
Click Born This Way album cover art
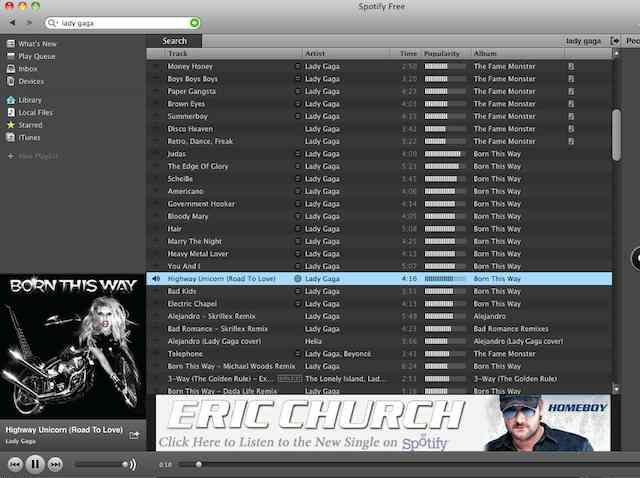tap(73, 347)
